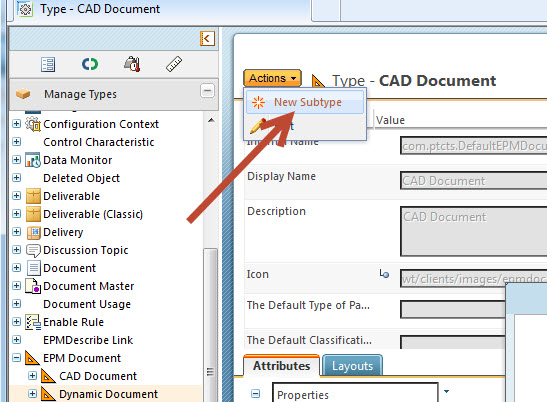Collapse the Manage Types section
The image size is (547, 402).
tap(207, 91)
